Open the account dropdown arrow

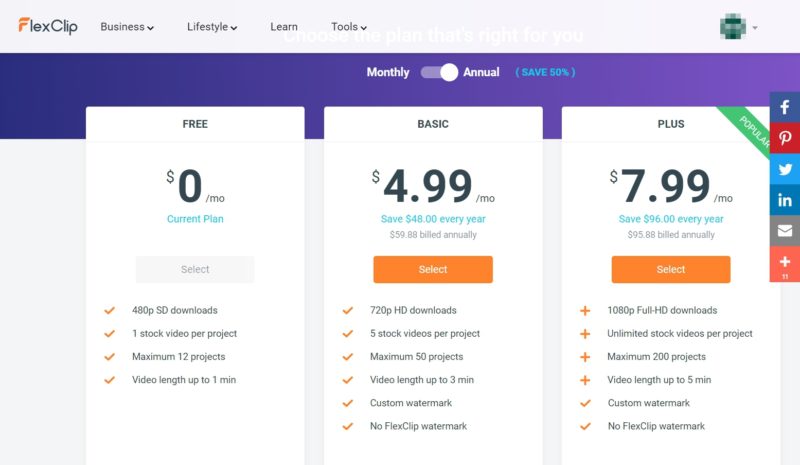pyautogui.click(x=755, y=28)
